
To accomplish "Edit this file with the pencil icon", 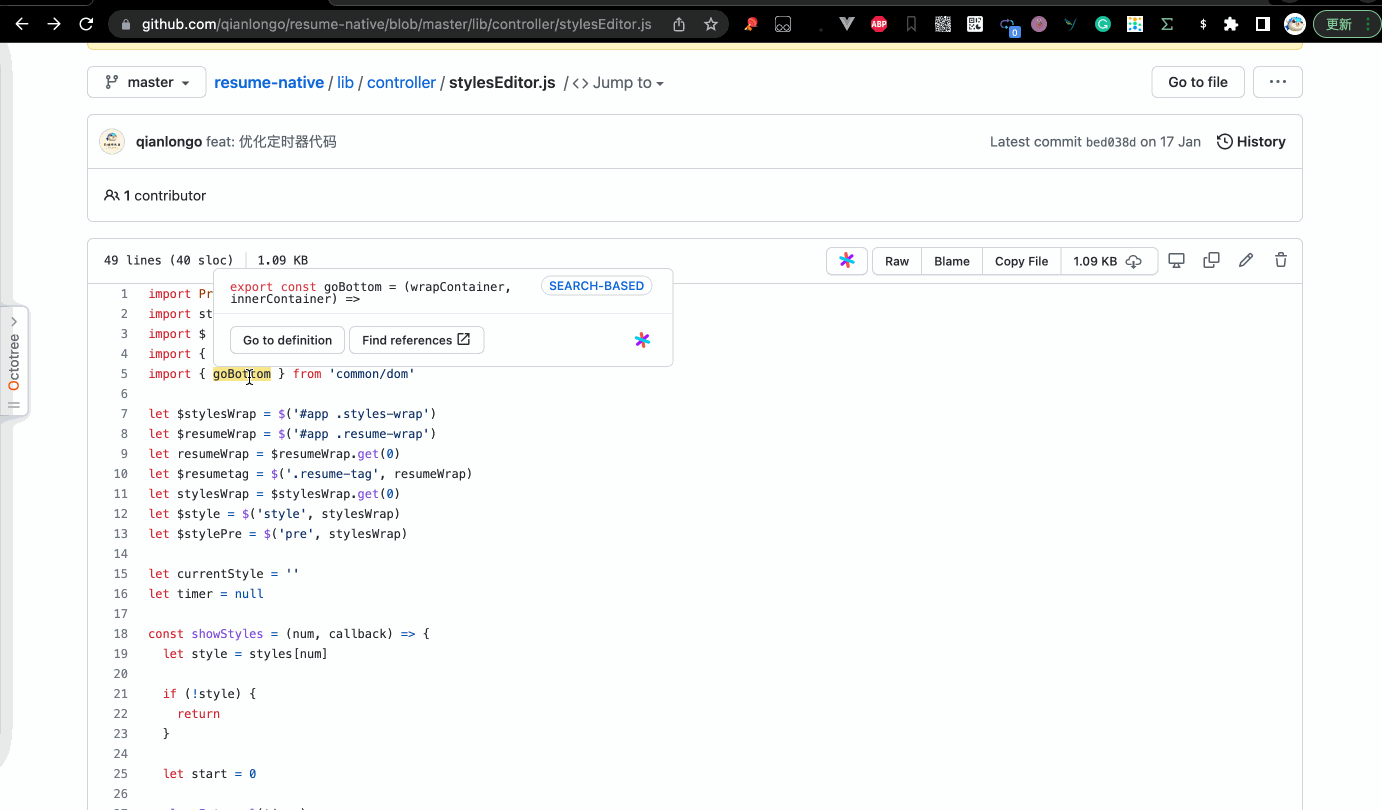I will pyautogui.click(x=1246, y=261).
